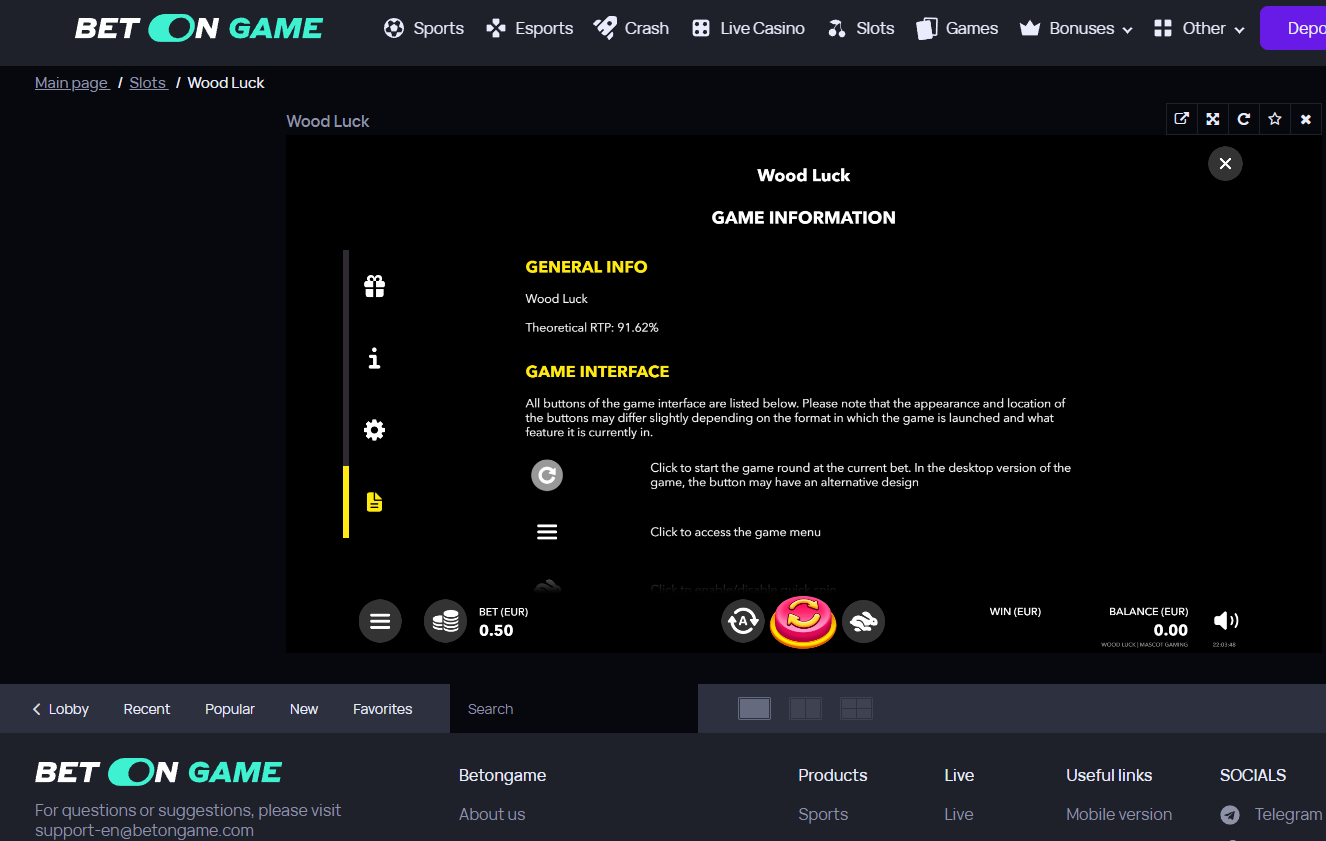Focus the game Search field

[x=574, y=709]
